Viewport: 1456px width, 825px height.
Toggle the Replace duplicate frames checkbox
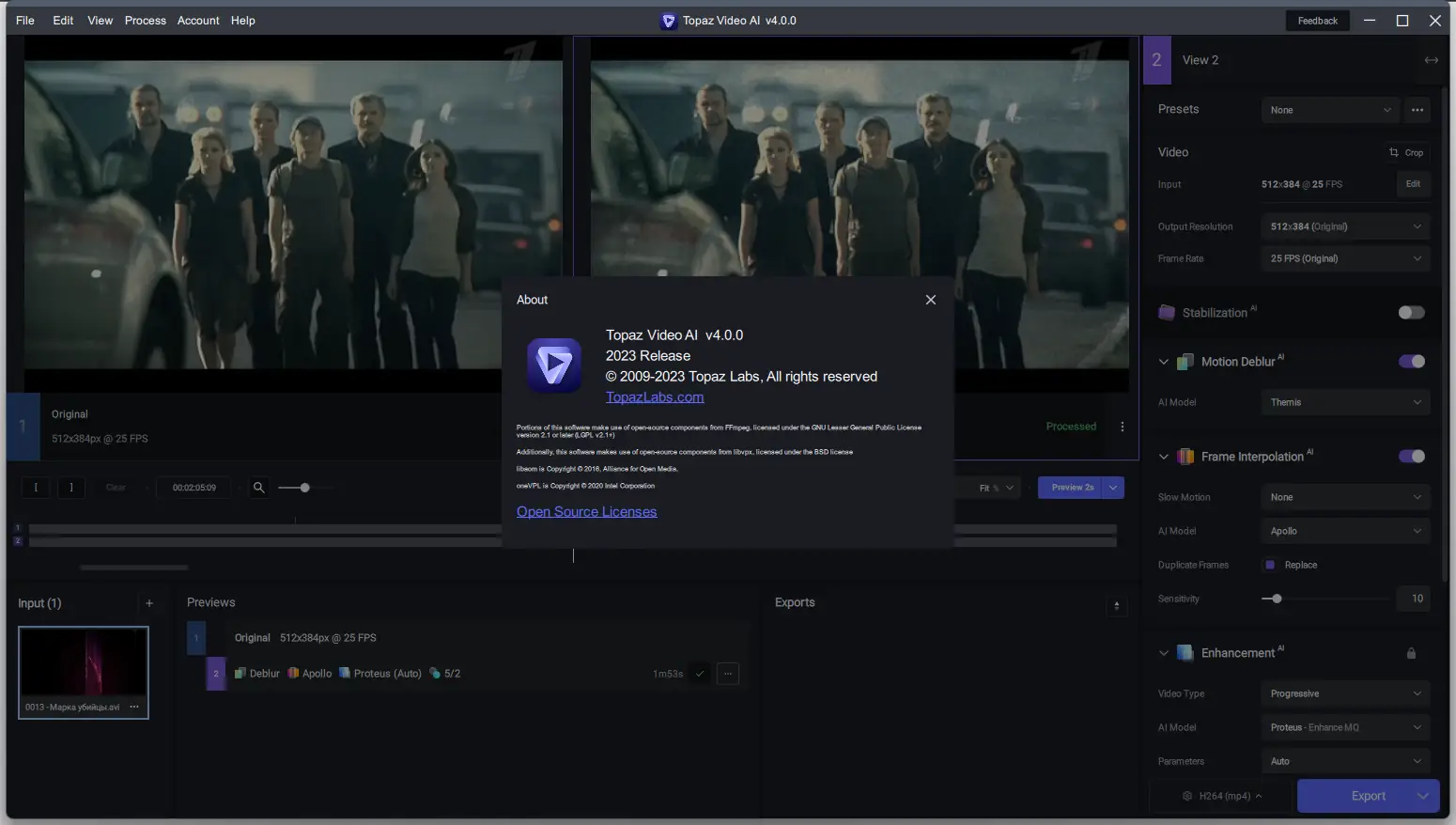tap(1270, 565)
